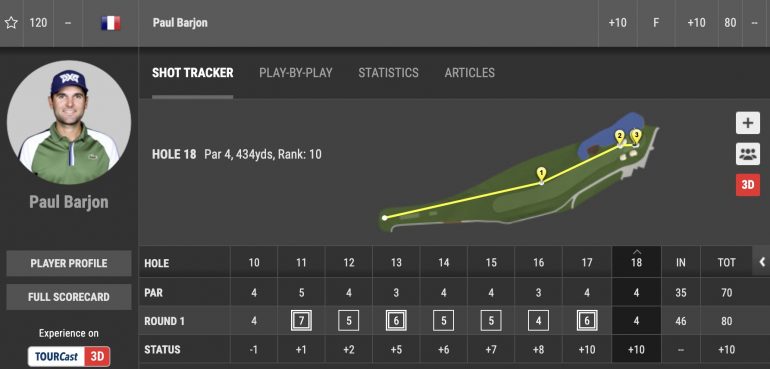Show group players icon on map
770x369 pixels.
[x=747, y=154]
